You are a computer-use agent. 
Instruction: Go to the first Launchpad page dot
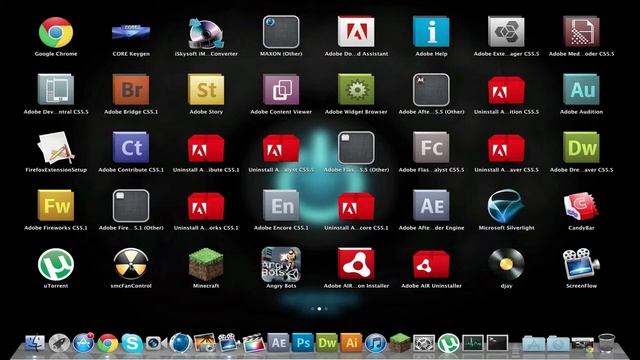pyautogui.click(x=313, y=309)
